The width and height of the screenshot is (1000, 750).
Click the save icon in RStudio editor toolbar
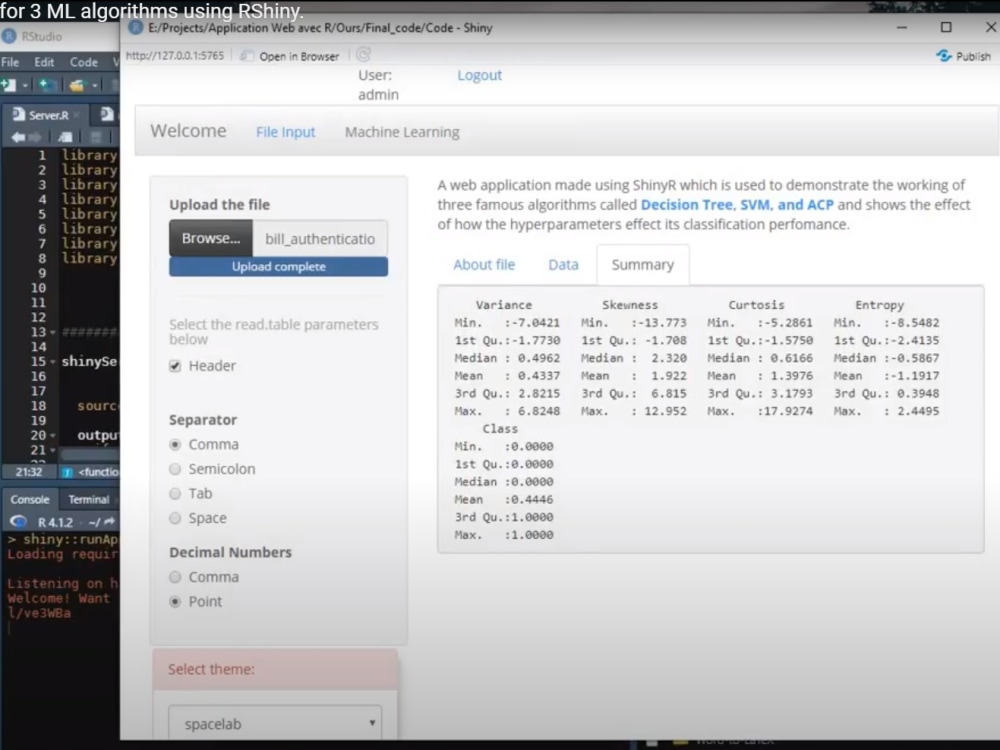click(96, 137)
